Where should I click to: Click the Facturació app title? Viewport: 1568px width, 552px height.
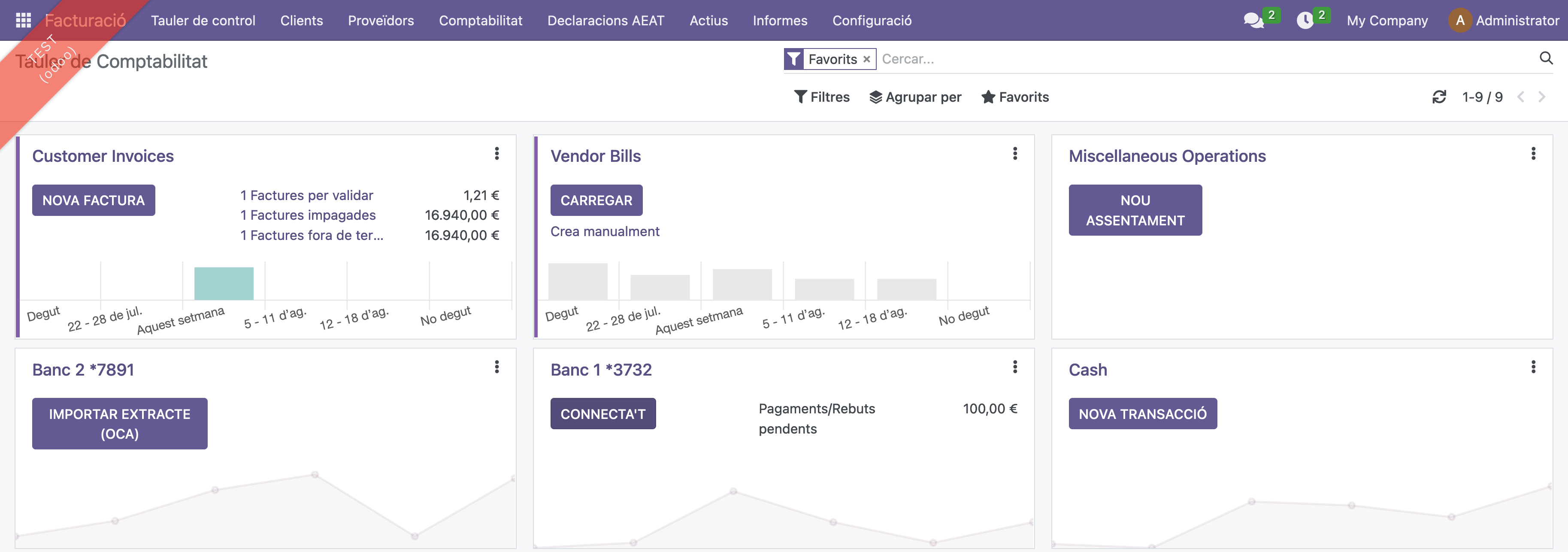[85, 20]
